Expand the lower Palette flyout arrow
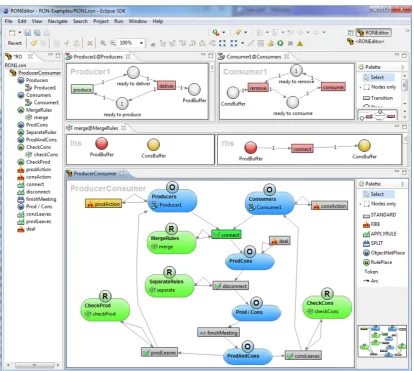 [x=403, y=184]
